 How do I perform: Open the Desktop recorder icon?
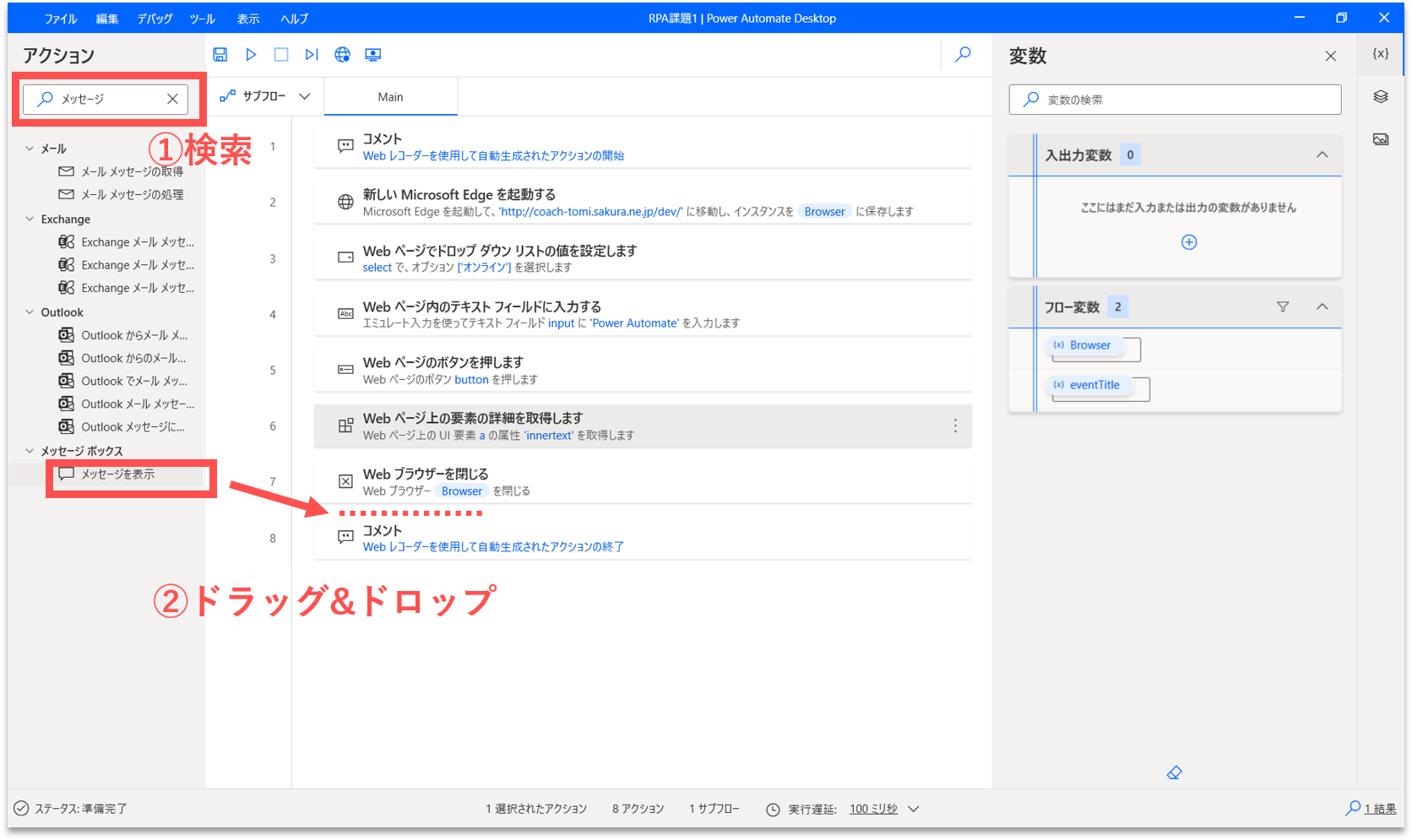point(372,55)
